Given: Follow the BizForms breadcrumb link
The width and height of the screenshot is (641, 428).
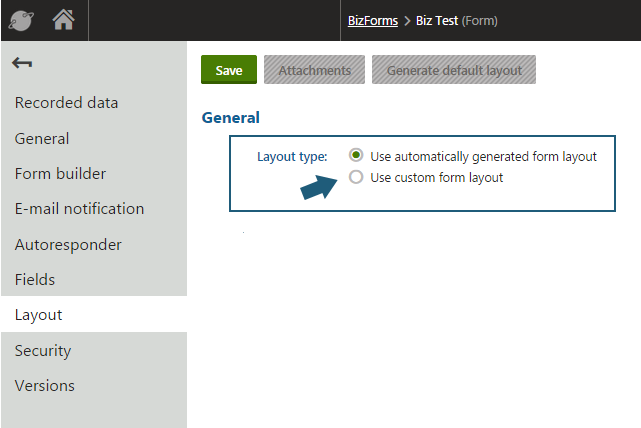Looking at the screenshot, I should point(372,20).
